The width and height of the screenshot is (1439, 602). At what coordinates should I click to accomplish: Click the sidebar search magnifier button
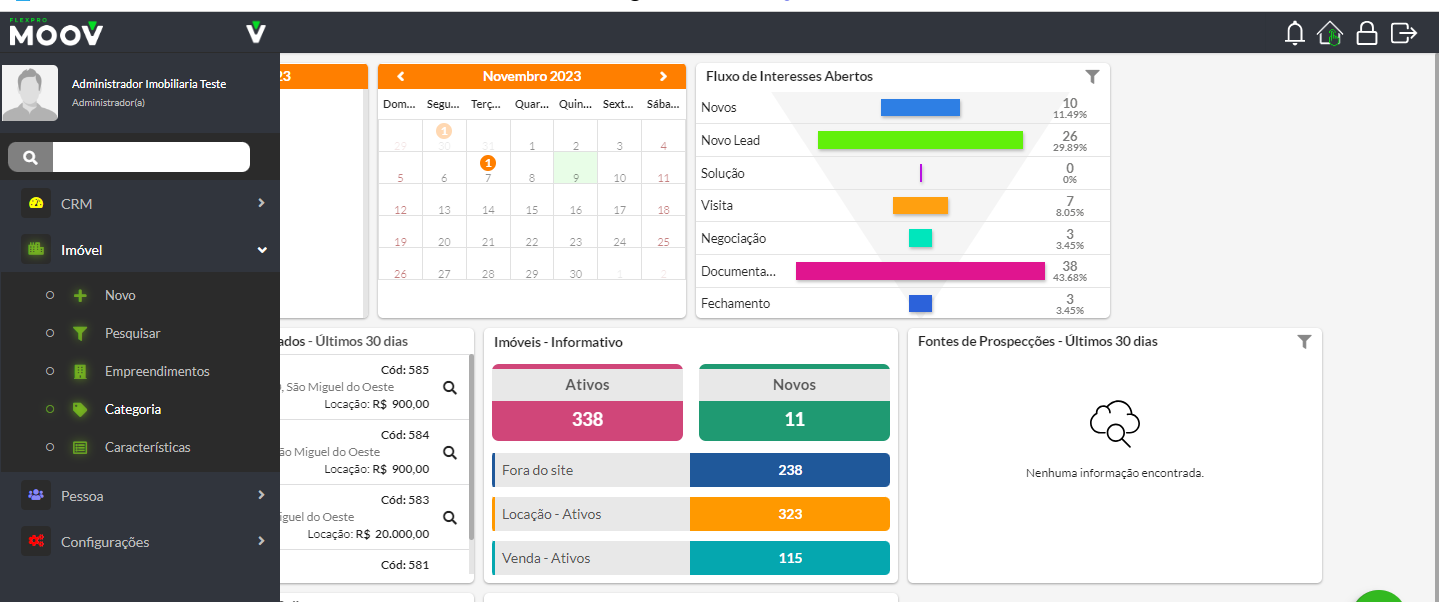coord(30,157)
